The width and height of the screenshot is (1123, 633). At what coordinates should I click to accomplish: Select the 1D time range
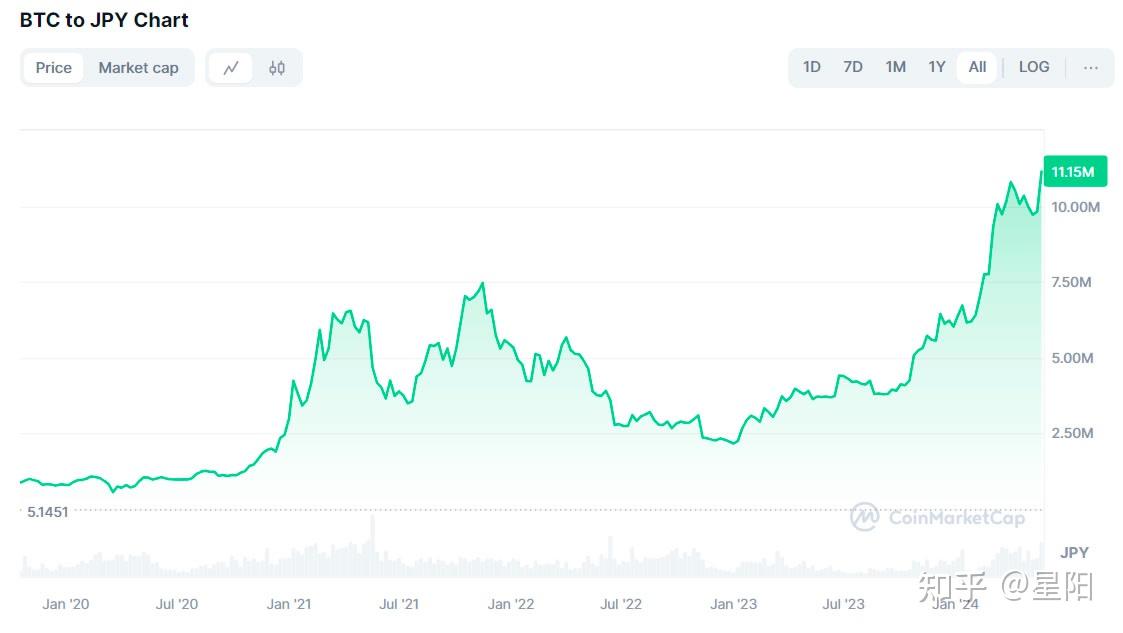coord(811,66)
